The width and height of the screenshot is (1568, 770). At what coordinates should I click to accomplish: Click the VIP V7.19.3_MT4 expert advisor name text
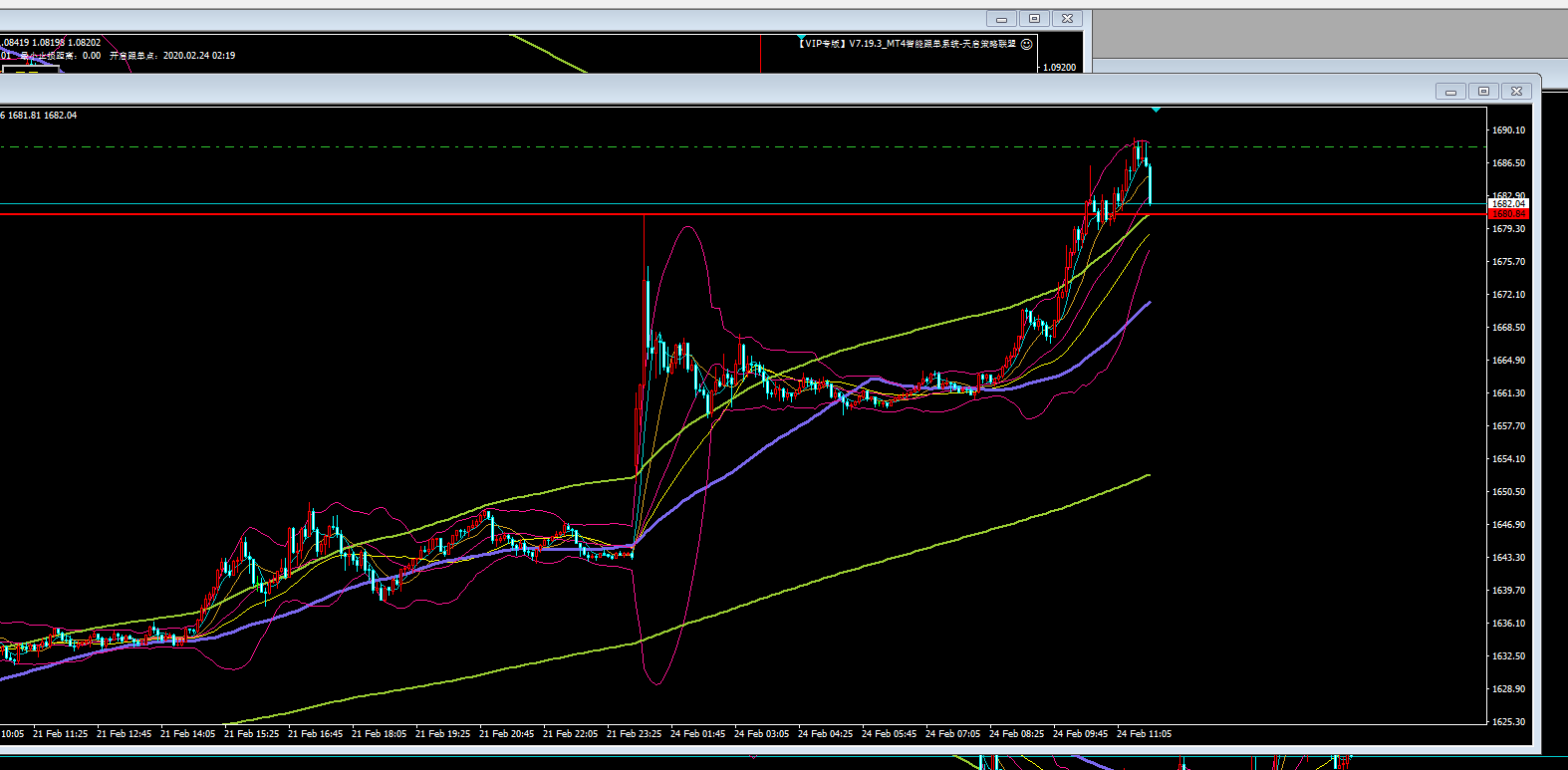tap(908, 44)
